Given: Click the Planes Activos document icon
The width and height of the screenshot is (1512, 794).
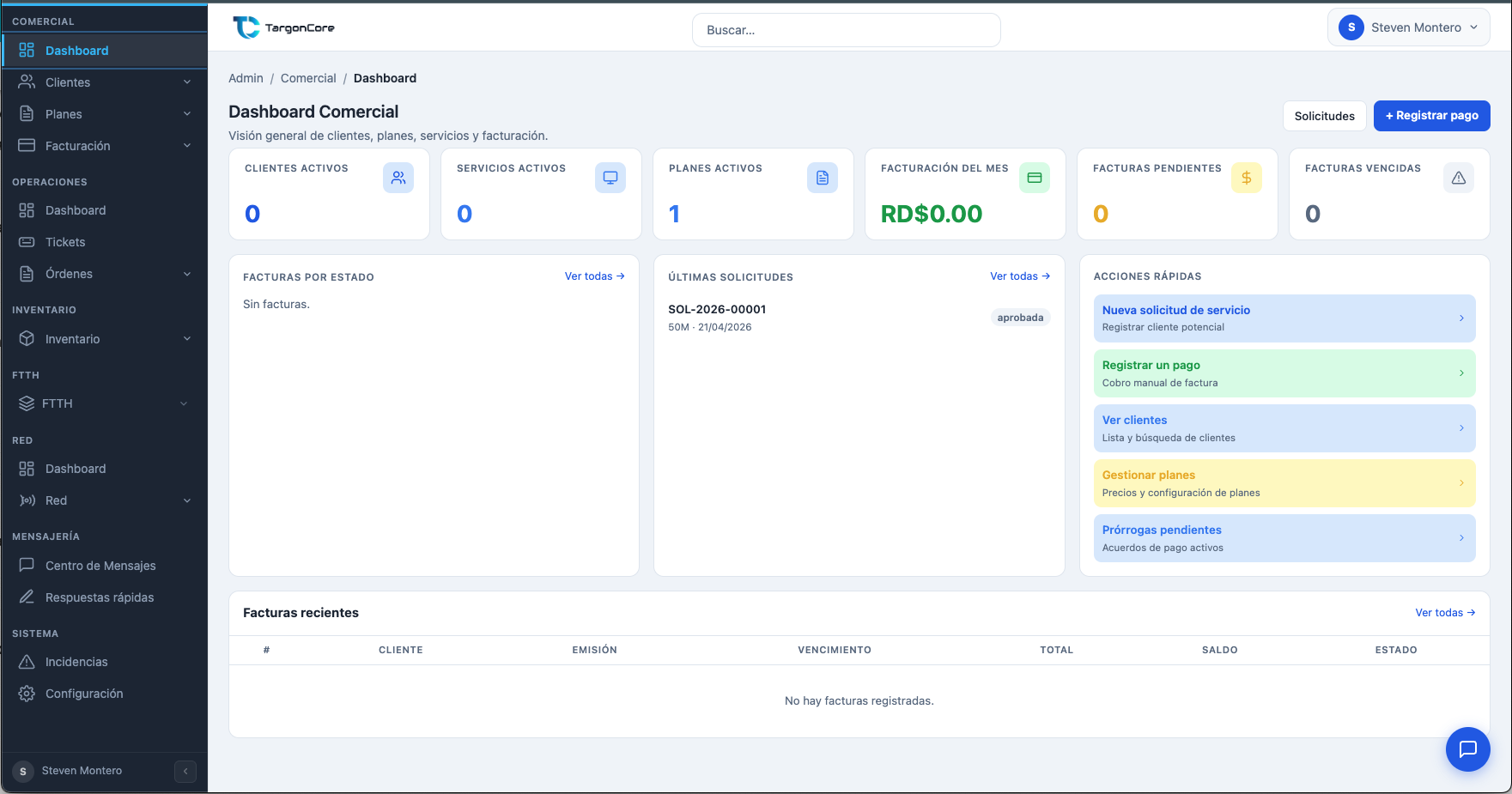Looking at the screenshot, I should pos(823,178).
